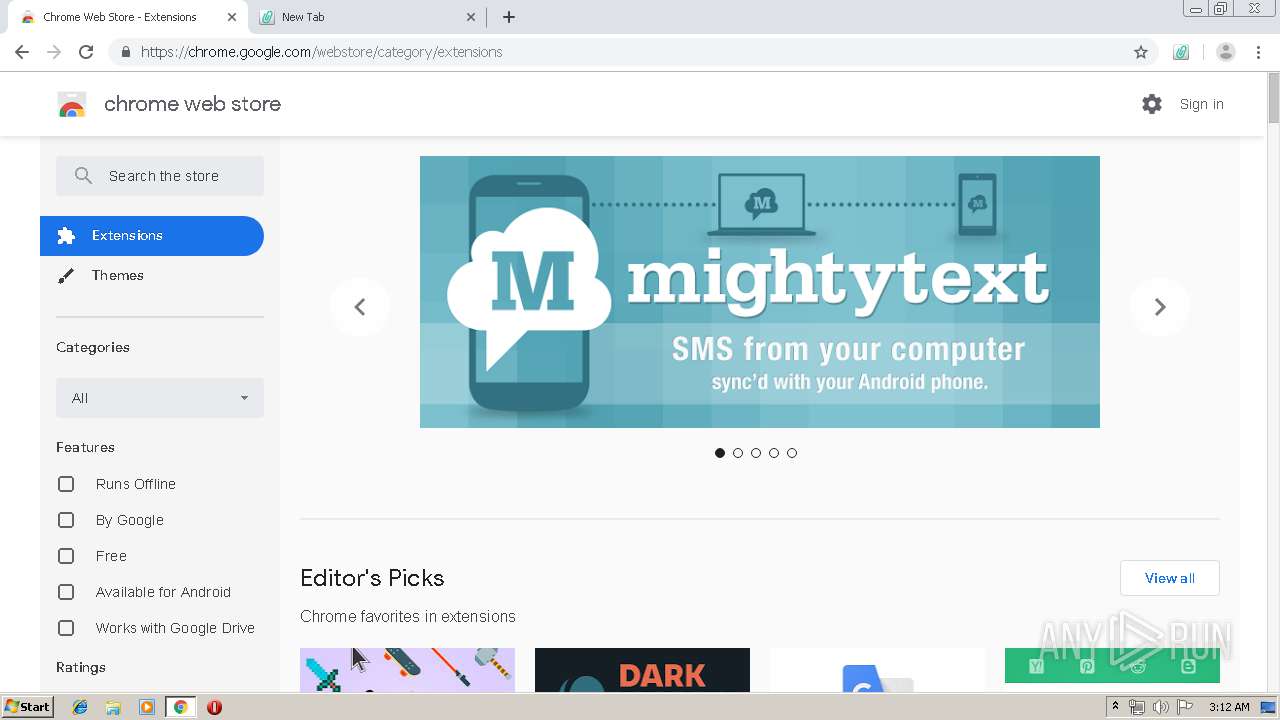Viewport: 1280px width, 720px height.
Task: Click the padlock site info icon
Action: tap(125, 52)
